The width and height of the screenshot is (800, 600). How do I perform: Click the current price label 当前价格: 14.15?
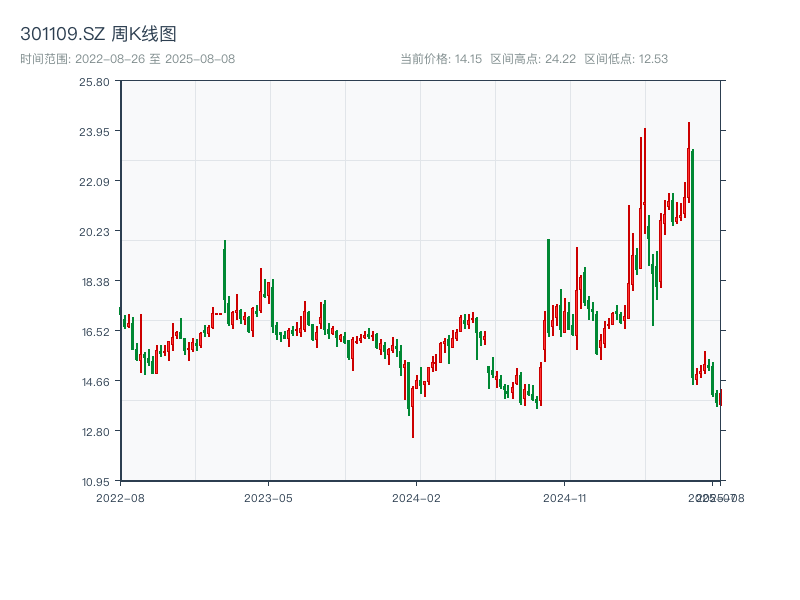point(441,59)
